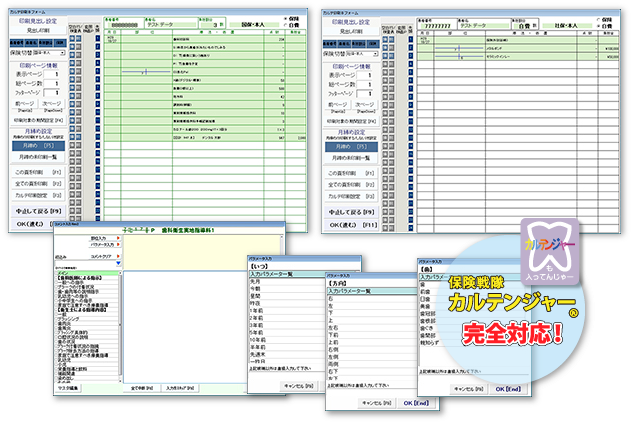The width and height of the screenshot is (632, 423).
Task: Select 自費 radio in right print window
Action: point(599,26)
